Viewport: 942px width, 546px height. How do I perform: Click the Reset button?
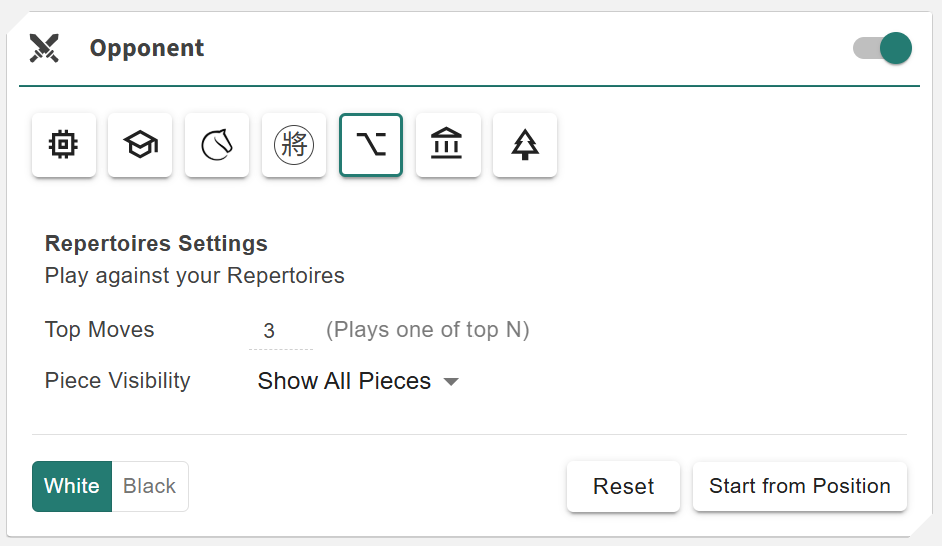[623, 486]
